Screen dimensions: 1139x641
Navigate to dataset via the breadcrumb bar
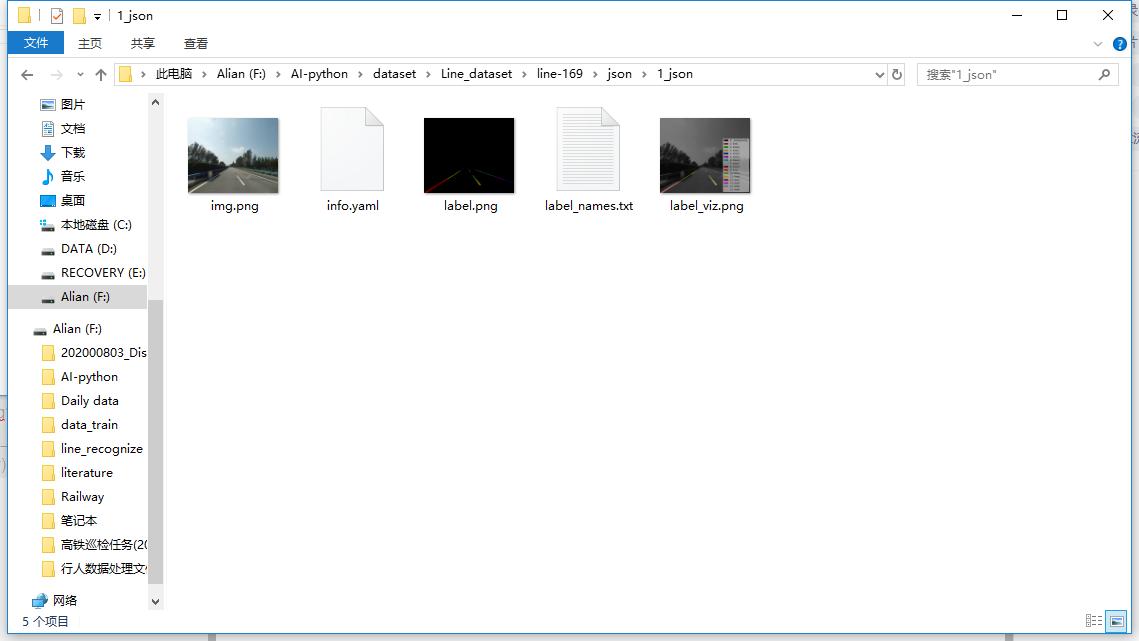[394, 73]
